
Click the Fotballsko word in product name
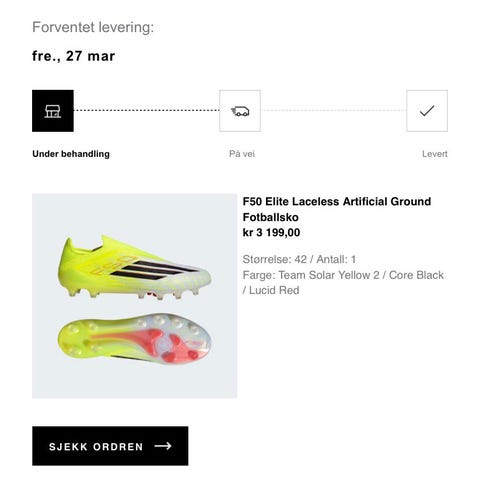tap(271, 217)
